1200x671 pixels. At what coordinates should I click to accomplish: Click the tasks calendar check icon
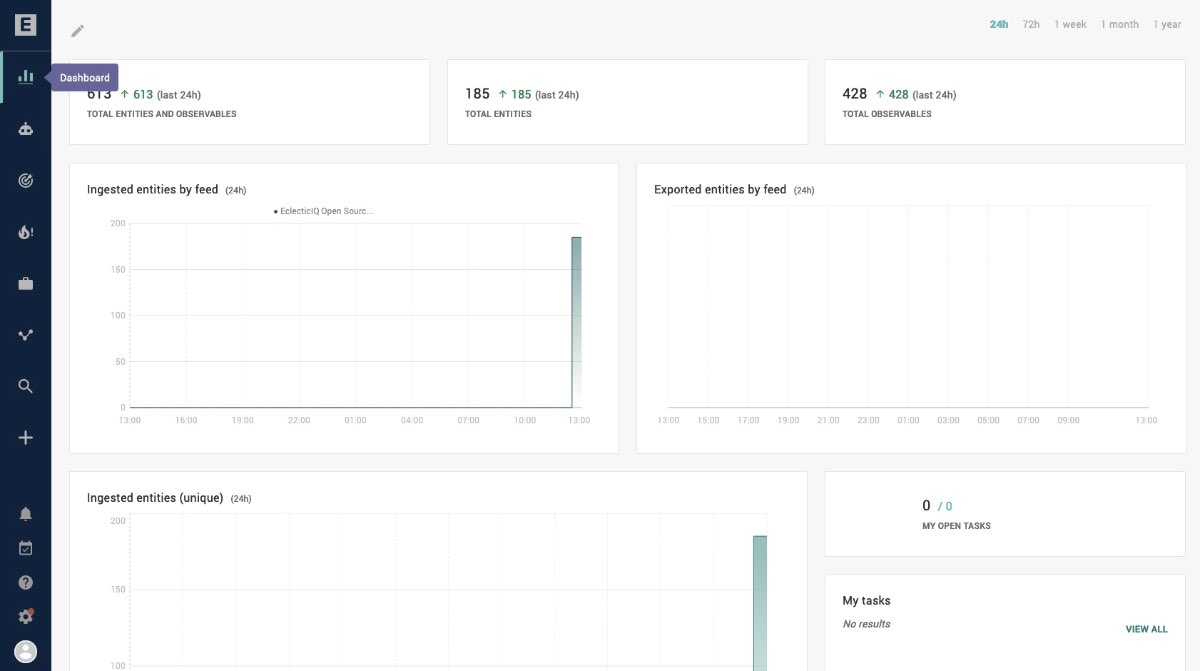(x=26, y=548)
